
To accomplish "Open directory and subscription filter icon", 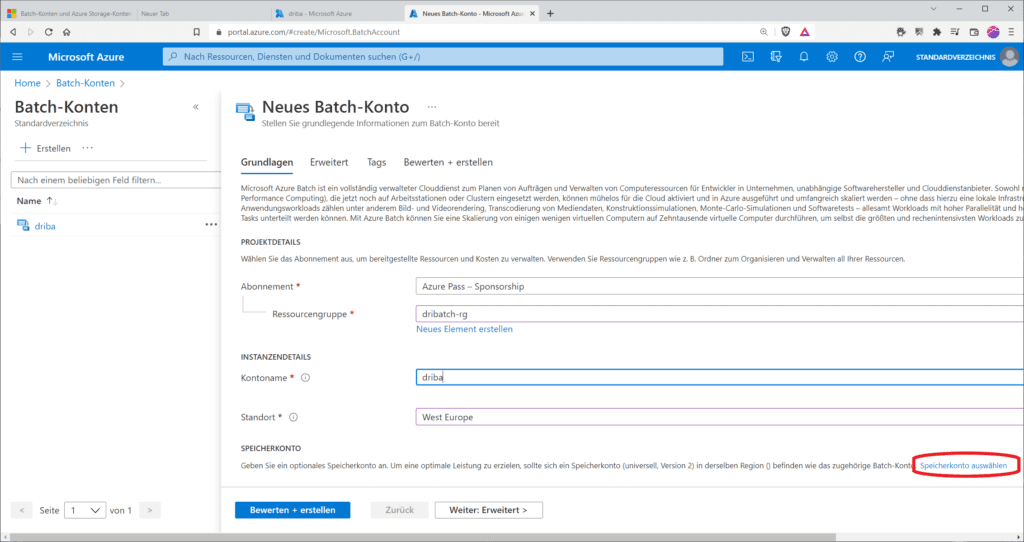I will click(776, 57).
